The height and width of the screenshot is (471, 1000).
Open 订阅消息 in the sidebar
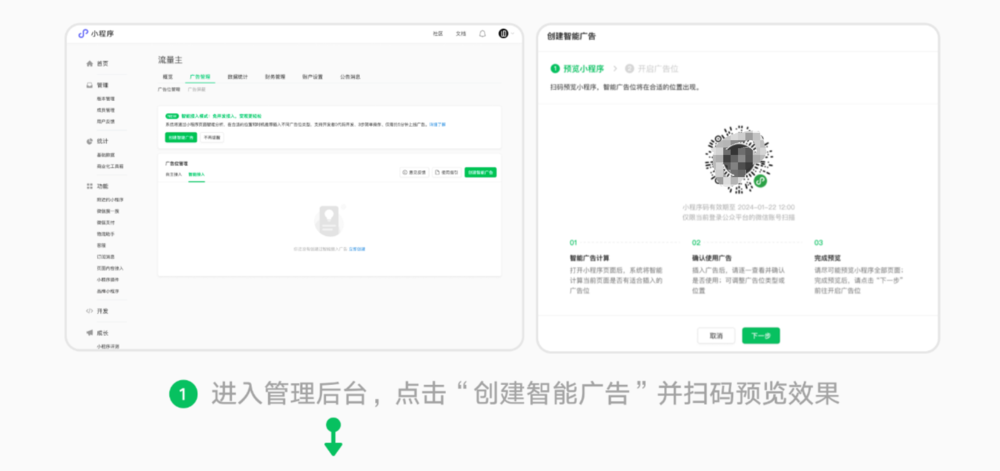106,257
